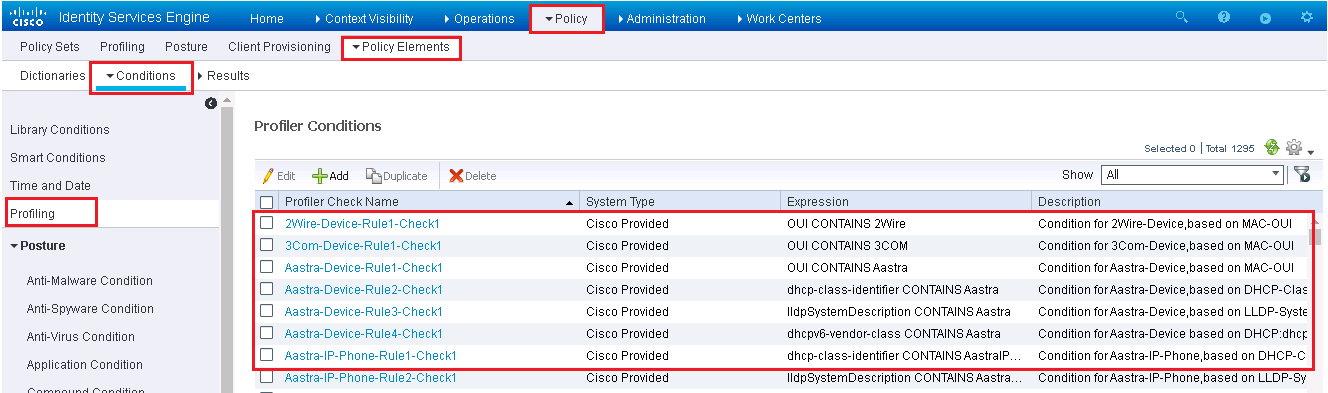Click the search magnifier icon in header
Image resolution: width=1328 pixels, height=393 pixels.
(x=1182, y=17)
